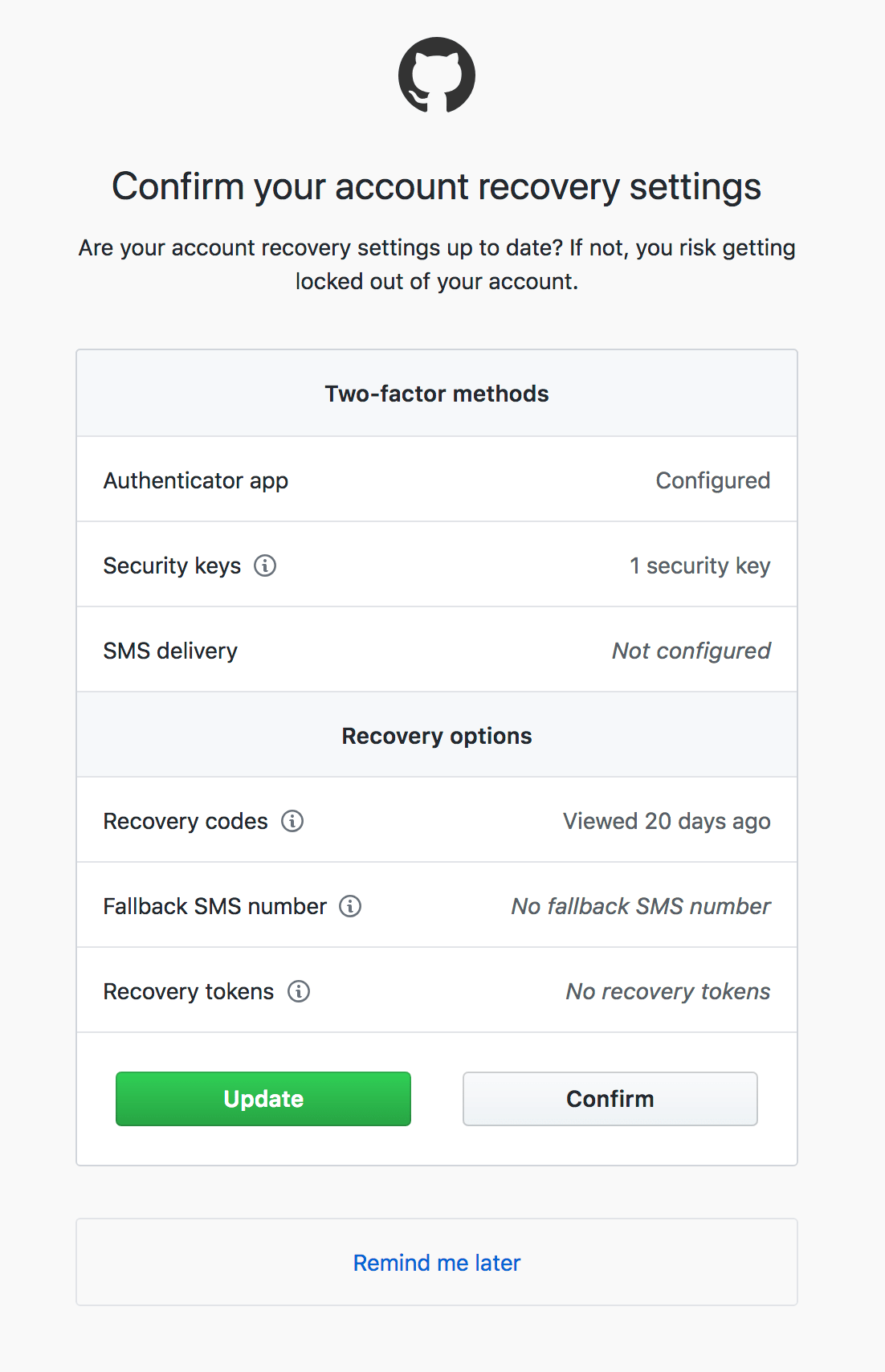Click the Recovery codes label
Image resolution: width=885 pixels, height=1372 pixels.
186,821
